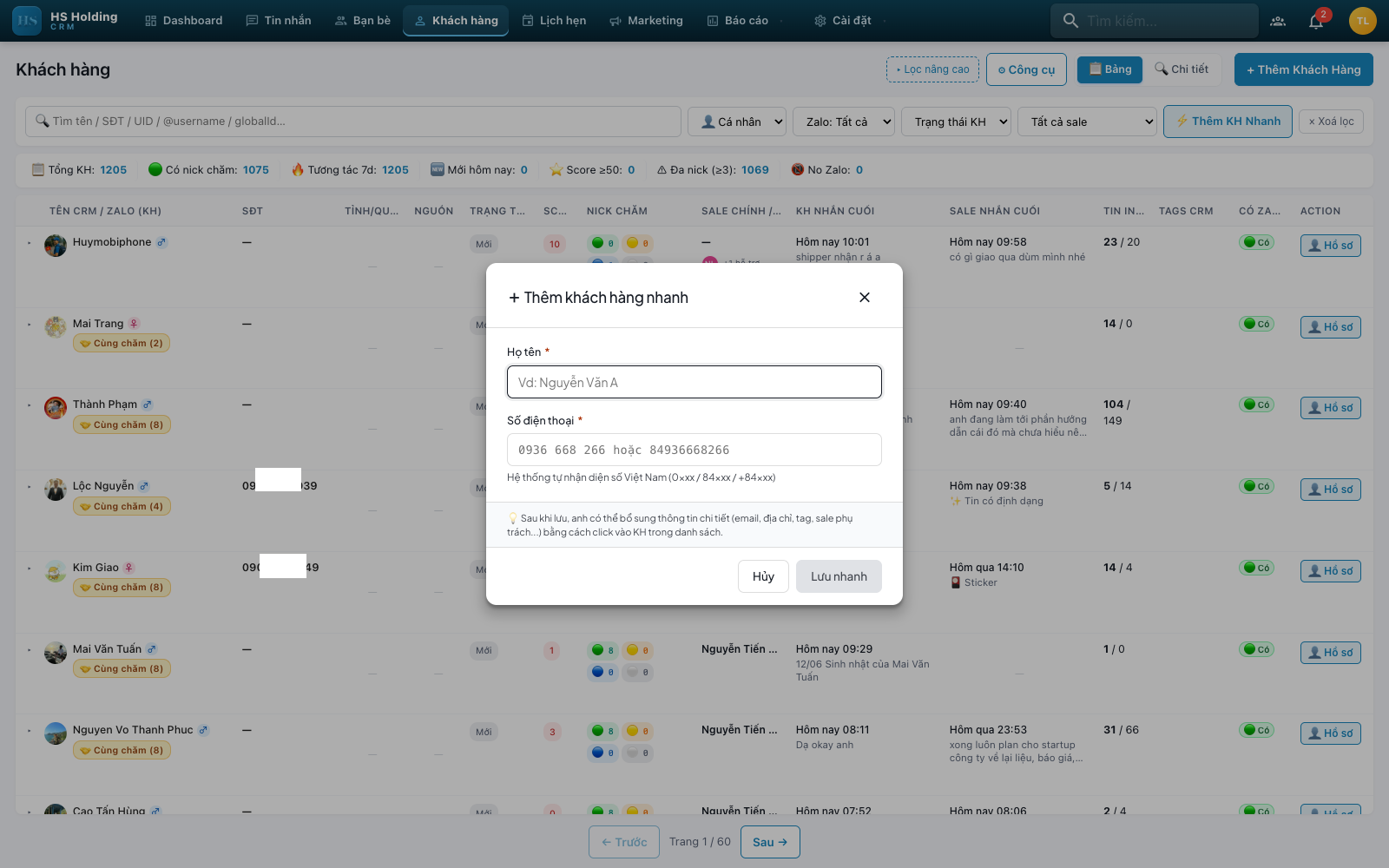The image size is (1389, 868).
Task: Switch to Bảng view
Action: pyautogui.click(x=1109, y=69)
